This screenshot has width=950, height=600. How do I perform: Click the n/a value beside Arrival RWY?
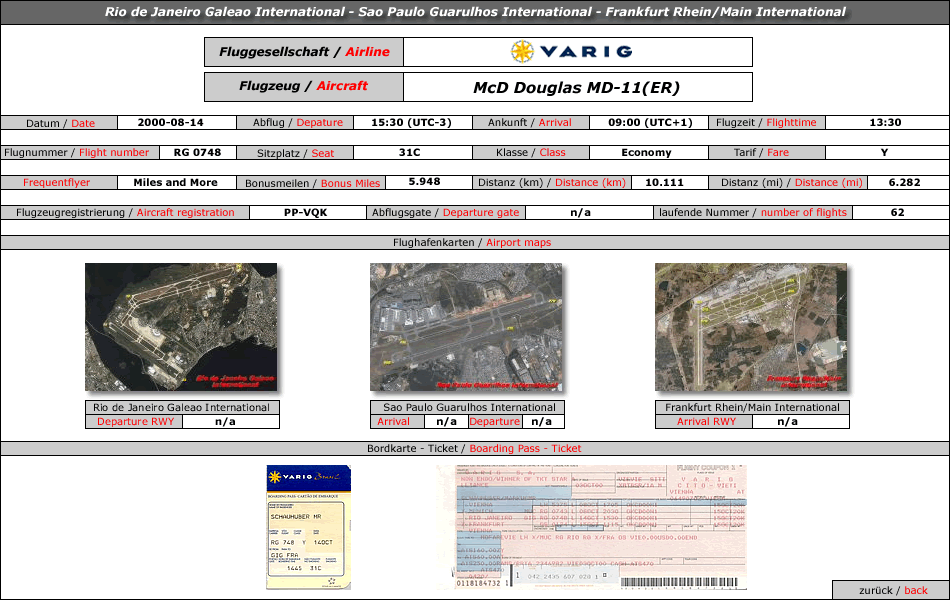787,422
